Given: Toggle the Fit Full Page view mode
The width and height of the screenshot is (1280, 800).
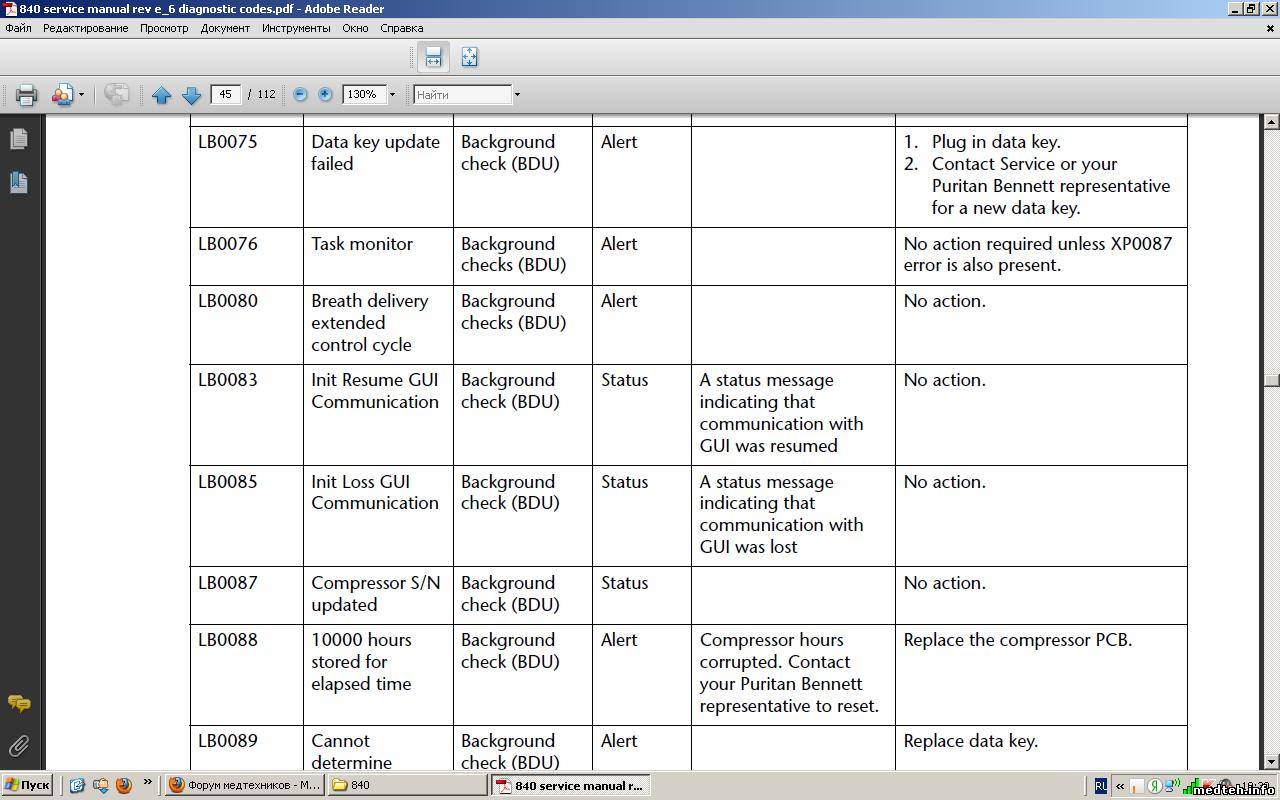Looking at the screenshot, I should click(x=469, y=57).
